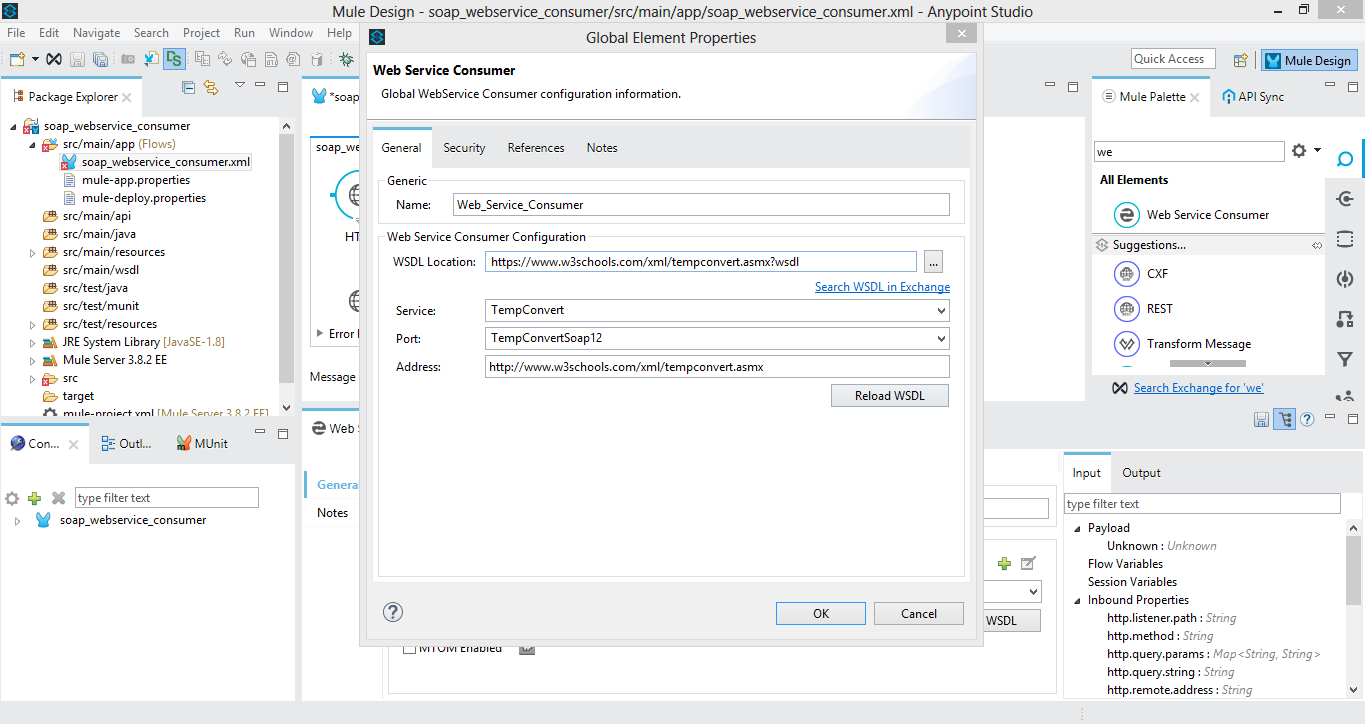This screenshot has width=1365, height=724.
Task: Click the Save All toolbar icon
Action: pyautogui.click(x=100, y=59)
